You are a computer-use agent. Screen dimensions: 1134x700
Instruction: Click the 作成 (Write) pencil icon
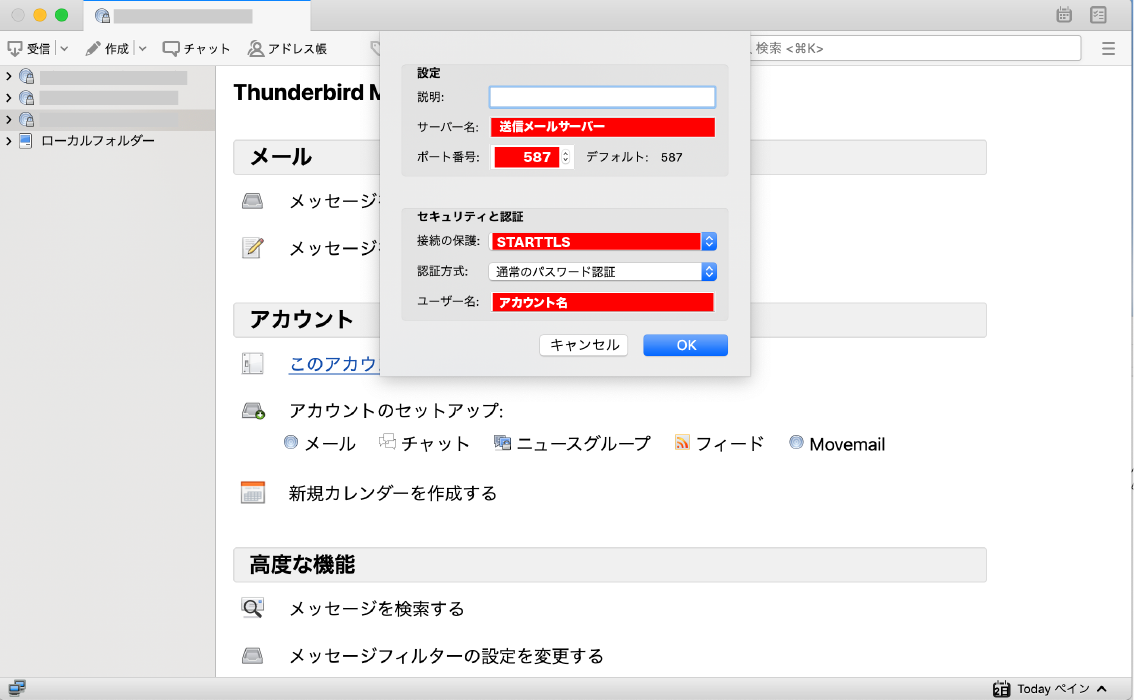coord(93,48)
